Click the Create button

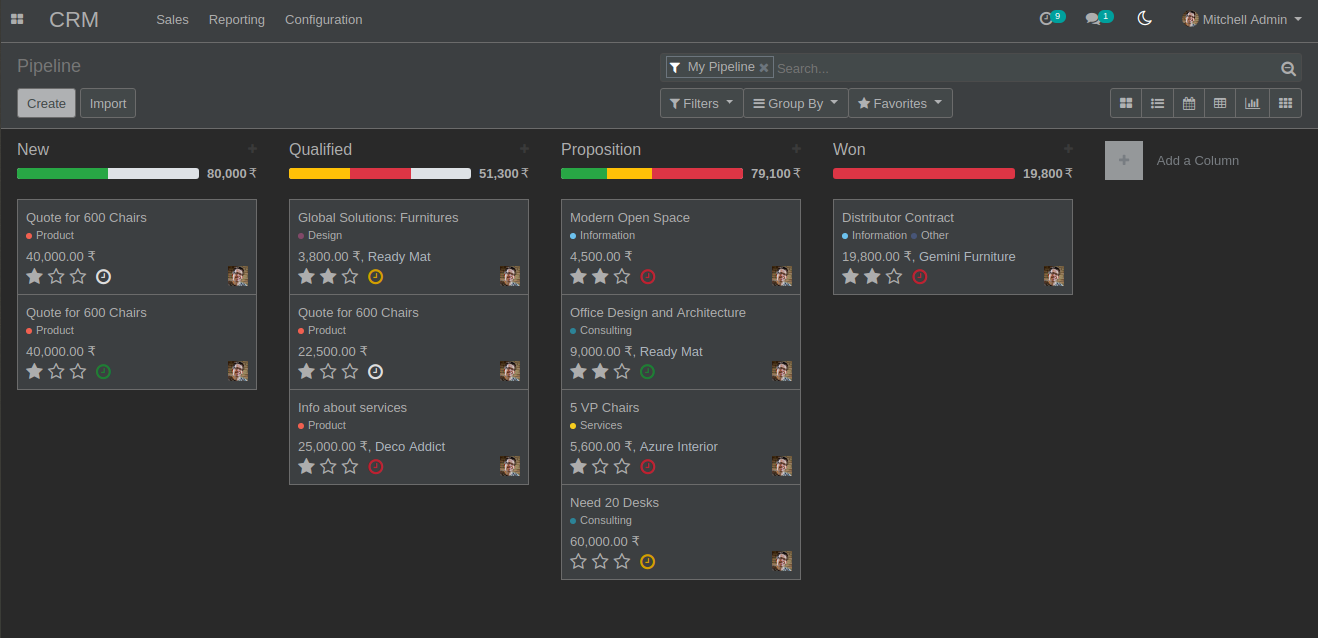tap(46, 103)
